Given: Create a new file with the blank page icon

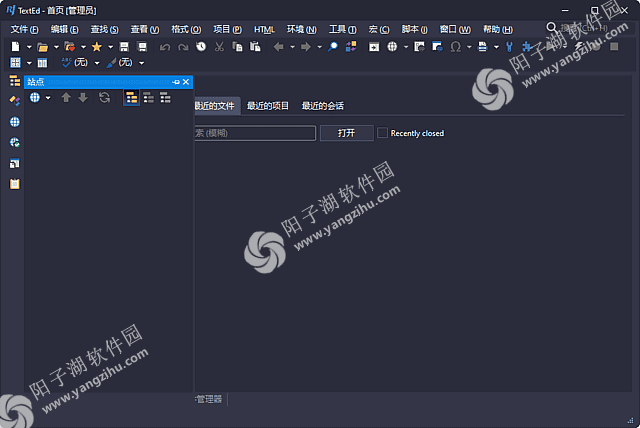Looking at the screenshot, I should 16,47.
